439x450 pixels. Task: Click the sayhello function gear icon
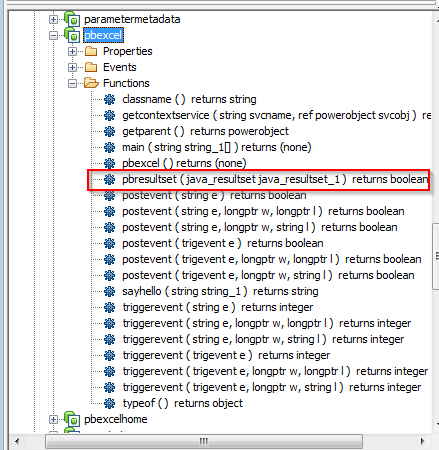[109, 291]
